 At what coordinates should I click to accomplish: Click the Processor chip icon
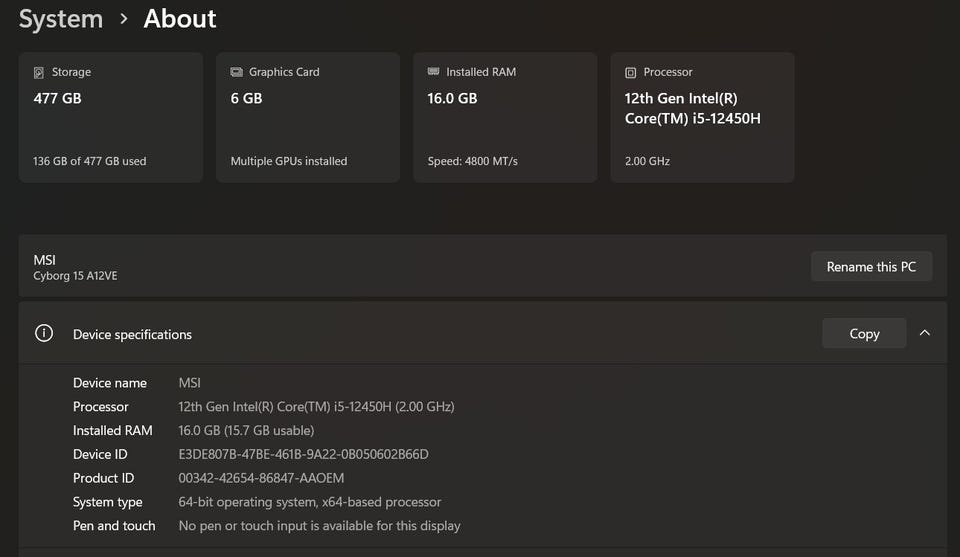[630, 73]
